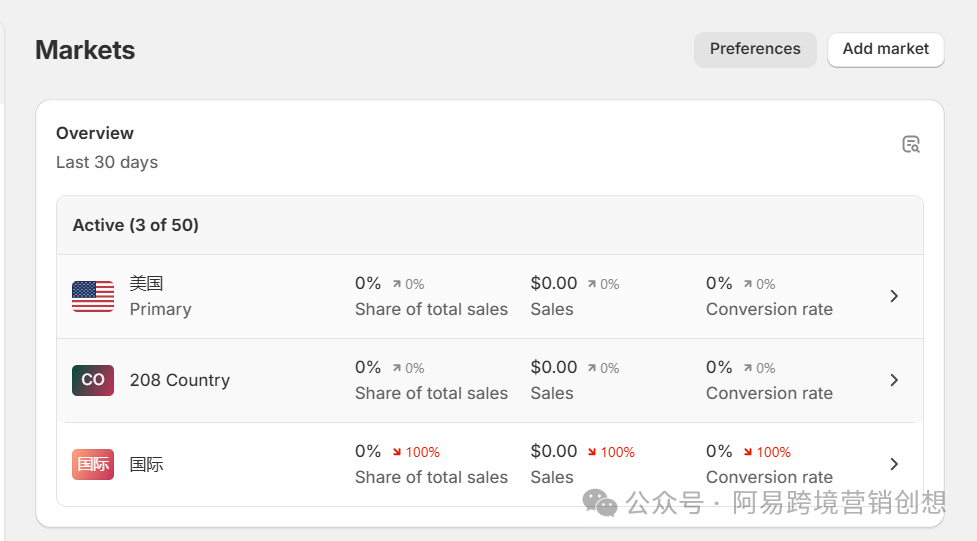Screen dimensions: 977x541
Task: Open the 美国 Primary market name
Action: coord(146,284)
